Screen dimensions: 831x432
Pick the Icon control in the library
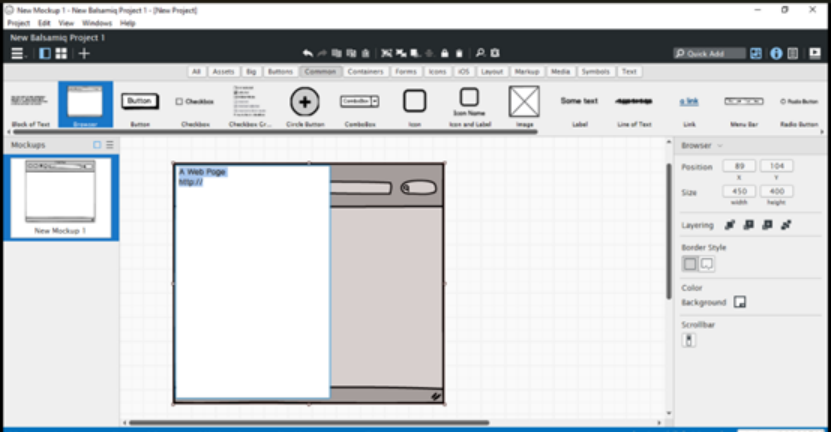414,105
